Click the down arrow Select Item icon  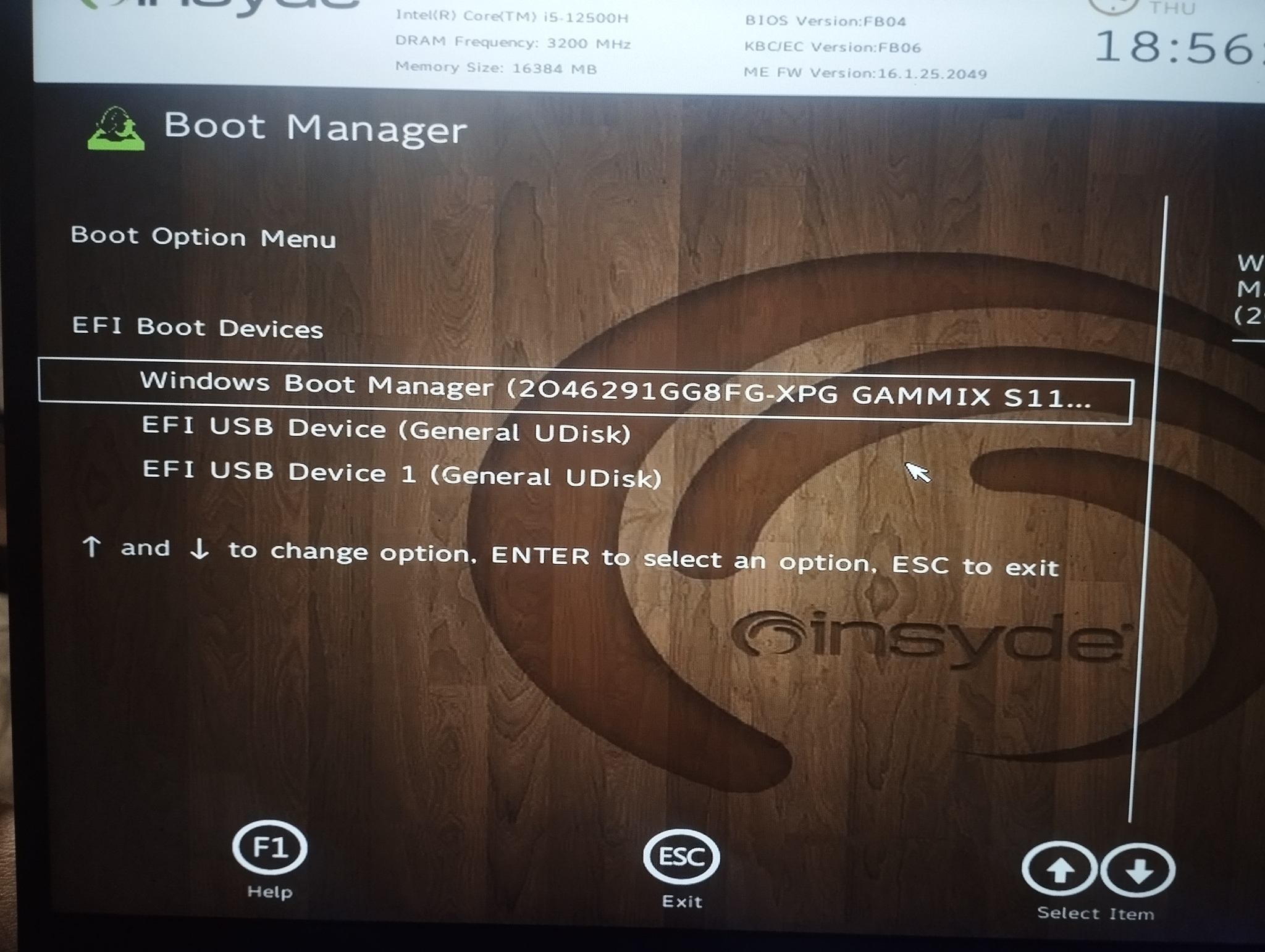point(1138,871)
